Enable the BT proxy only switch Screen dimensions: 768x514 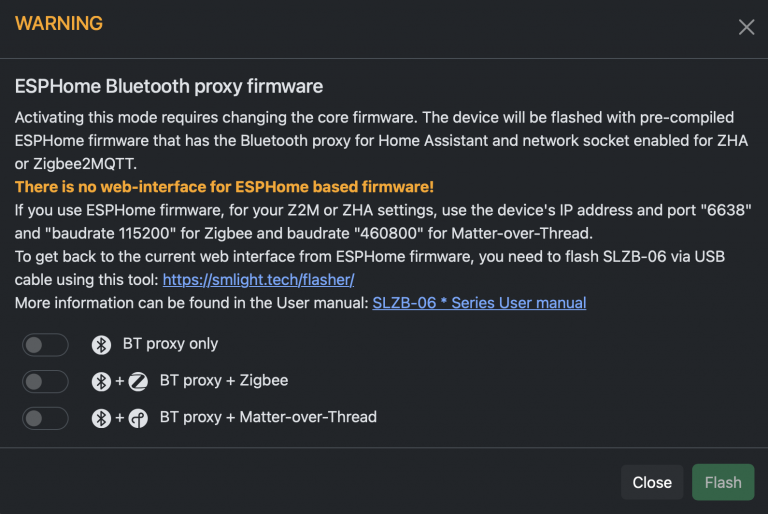click(45, 345)
